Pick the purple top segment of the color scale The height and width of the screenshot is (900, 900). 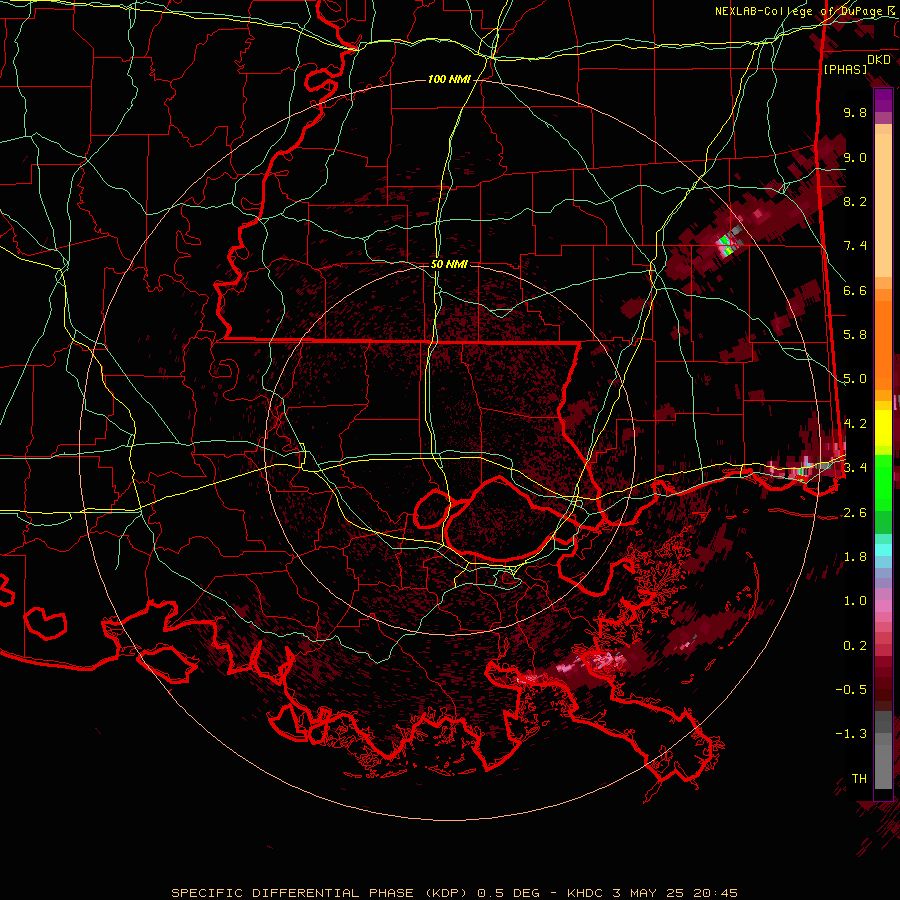[883, 101]
